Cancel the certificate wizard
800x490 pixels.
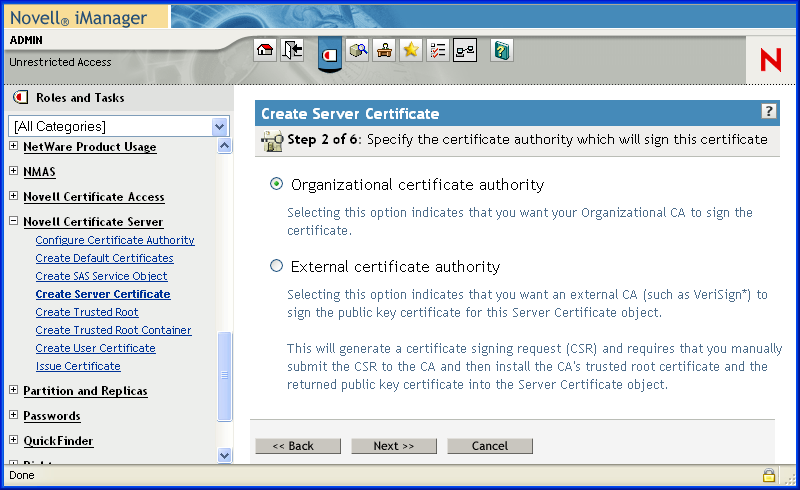coord(490,446)
